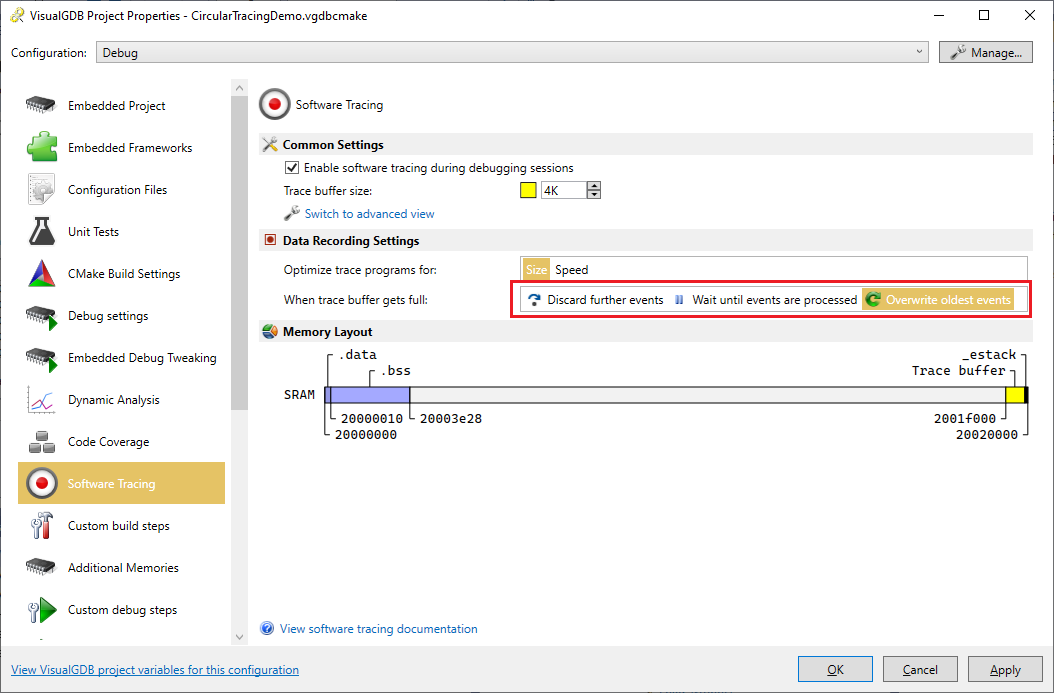
Task: Open Embedded Frameworks page
Action: 121,147
